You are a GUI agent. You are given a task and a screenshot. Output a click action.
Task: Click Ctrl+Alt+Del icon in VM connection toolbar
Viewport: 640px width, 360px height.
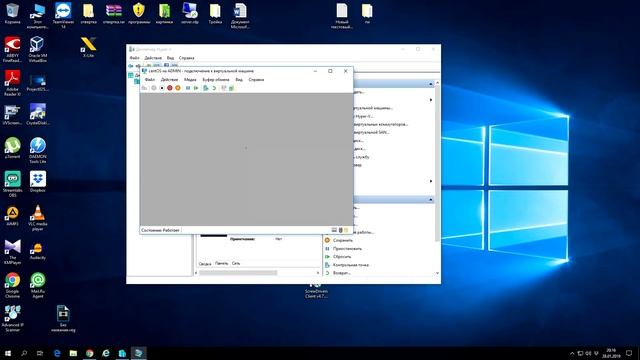[144, 88]
